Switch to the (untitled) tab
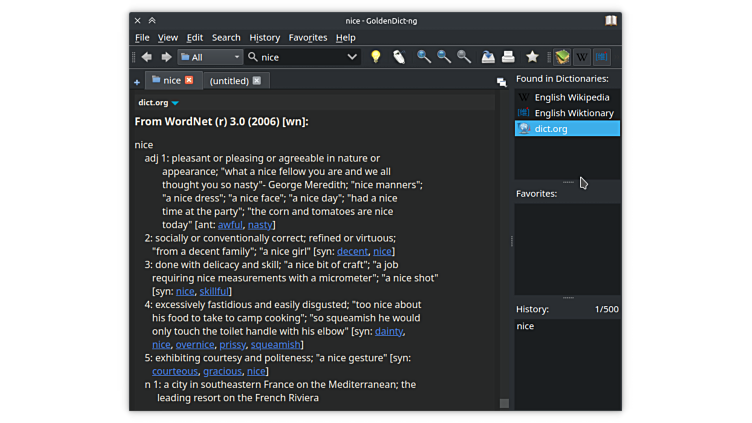The height and width of the screenshot is (423, 752). click(x=229, y=81)
